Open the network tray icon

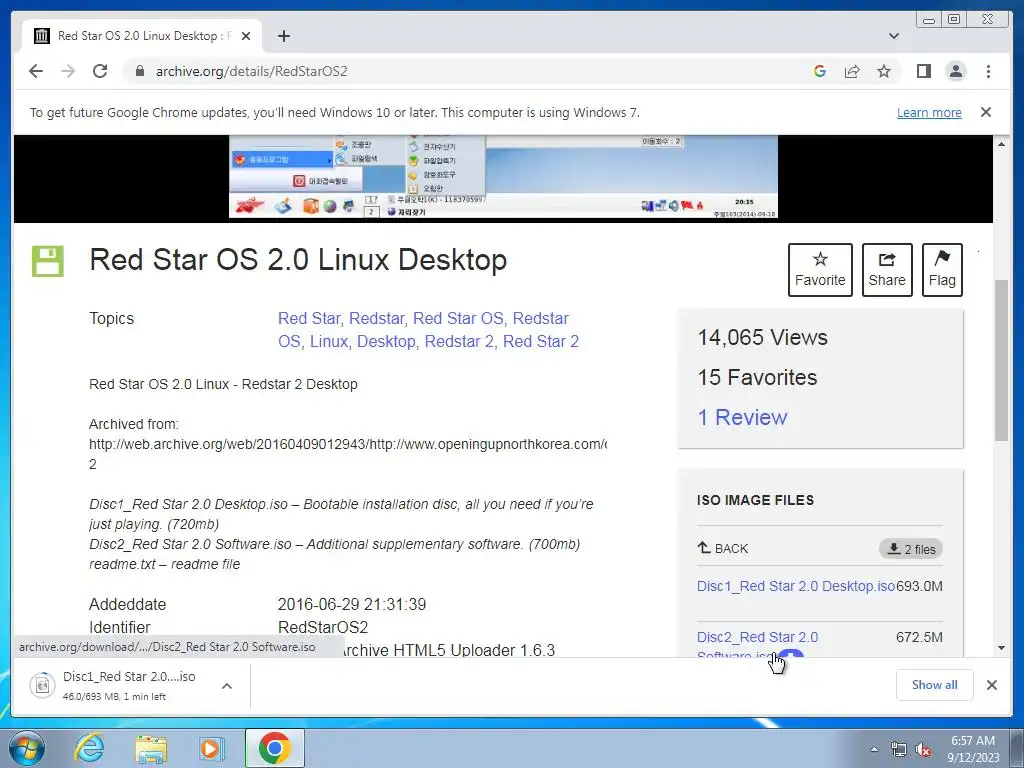pyautogui.click(x=899, y=750)
